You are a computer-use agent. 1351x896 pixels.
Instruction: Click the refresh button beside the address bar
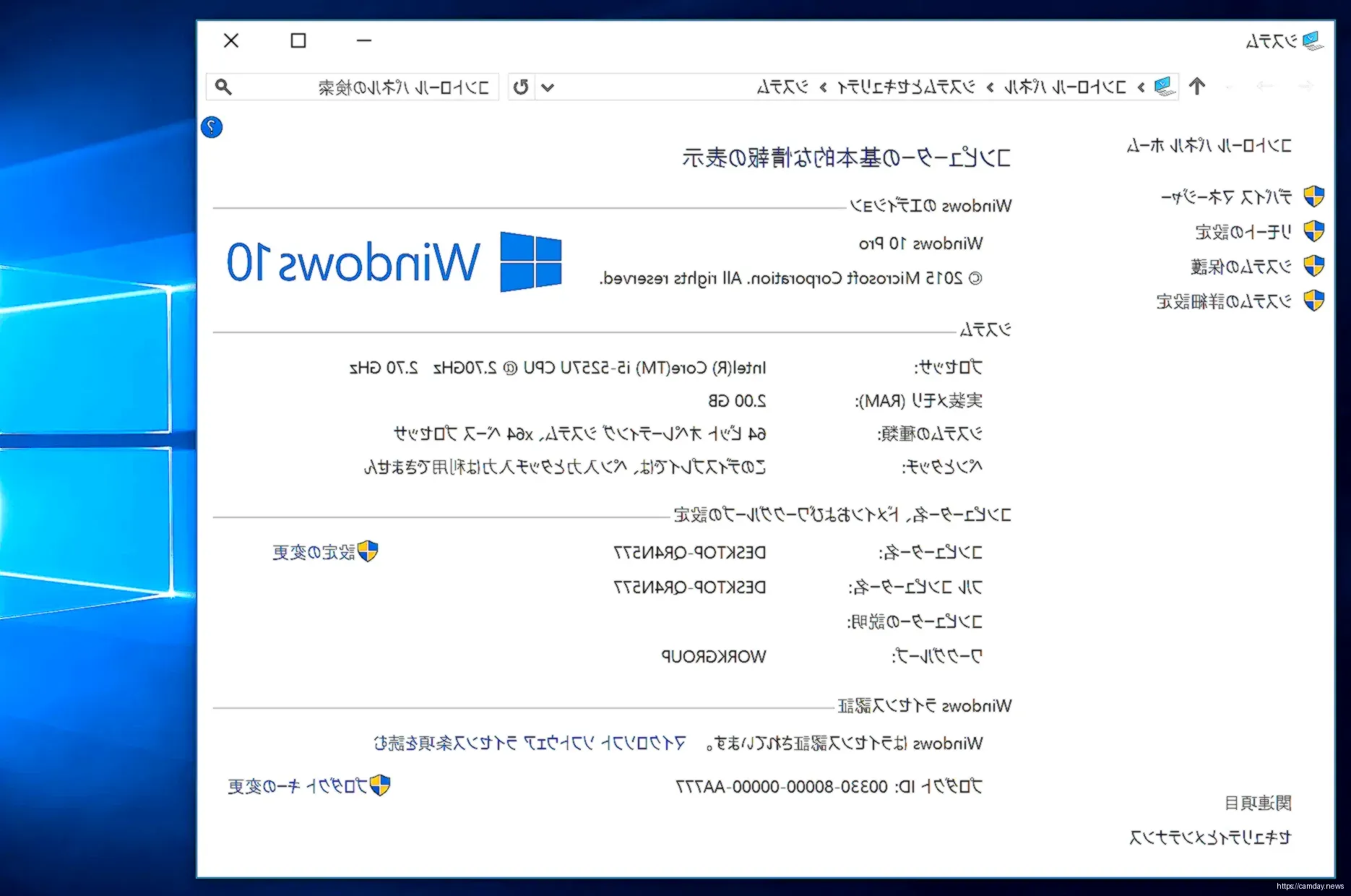pos(521,87)
